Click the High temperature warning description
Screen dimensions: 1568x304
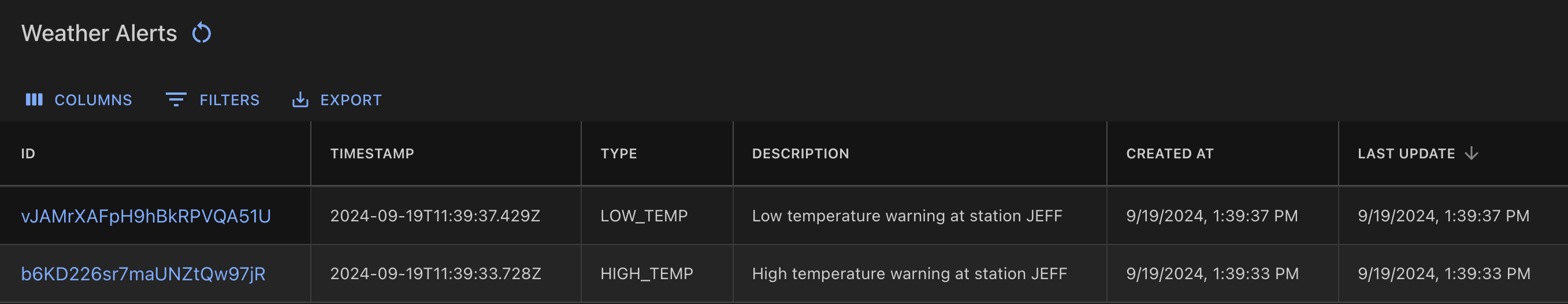coord(909,273)
